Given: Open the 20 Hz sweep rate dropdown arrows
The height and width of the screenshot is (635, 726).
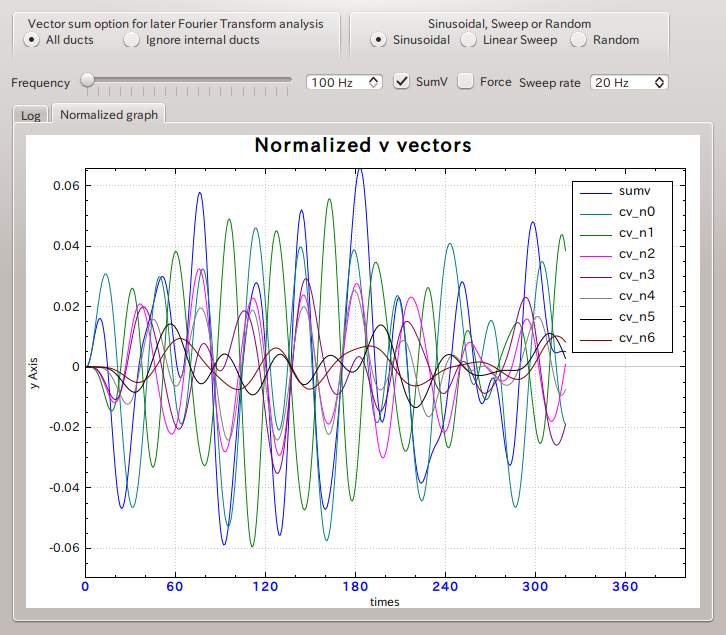Looking at the screenshot, I should [659, 82].
